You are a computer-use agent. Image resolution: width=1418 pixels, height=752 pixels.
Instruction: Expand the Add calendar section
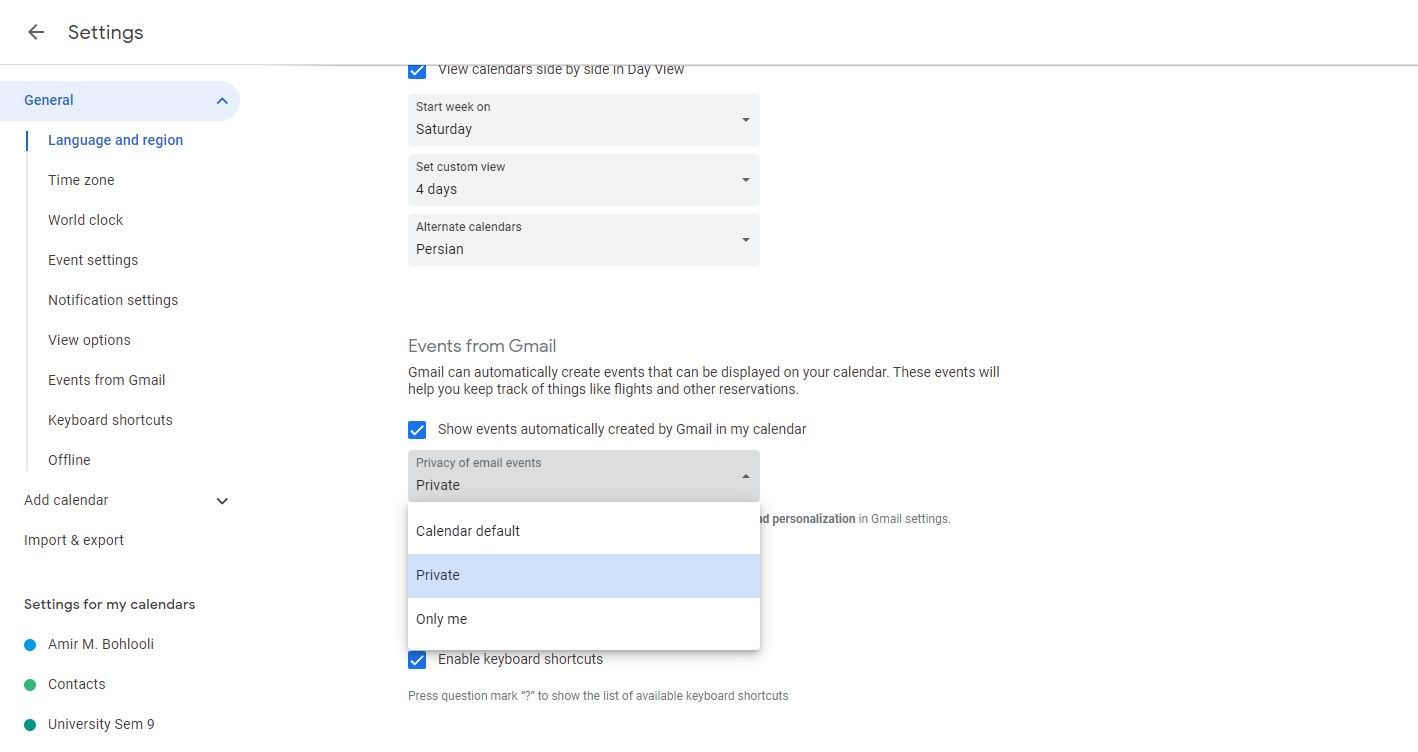[x=221, y=500]
